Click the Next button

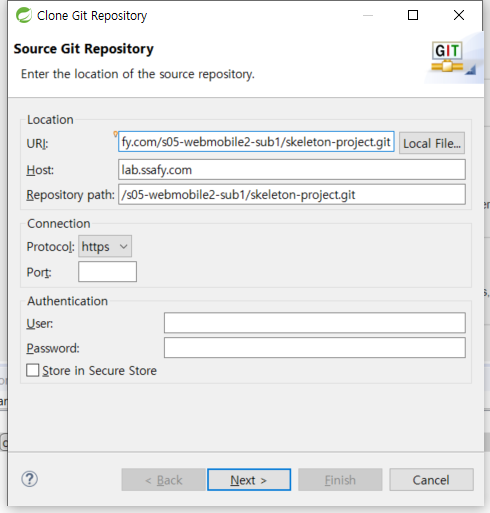tap(249, 480)
